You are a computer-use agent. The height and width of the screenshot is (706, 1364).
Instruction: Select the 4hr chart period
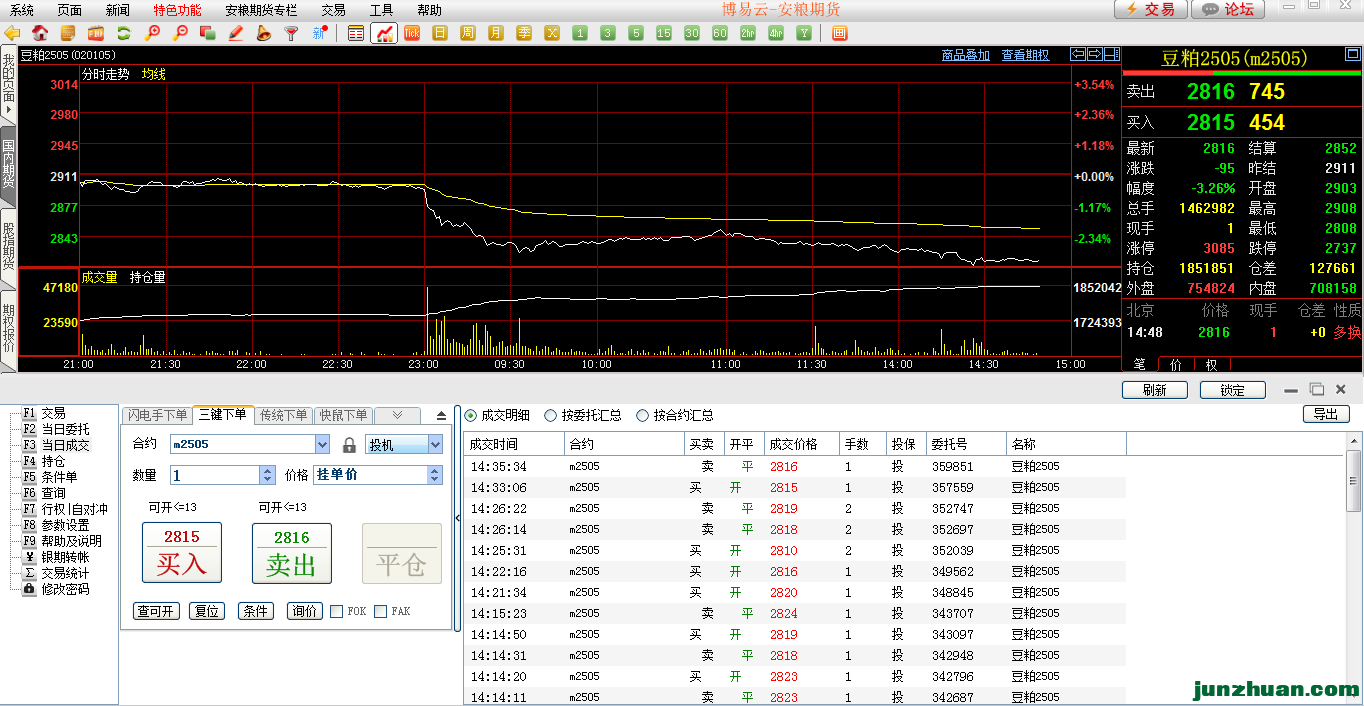776,33
